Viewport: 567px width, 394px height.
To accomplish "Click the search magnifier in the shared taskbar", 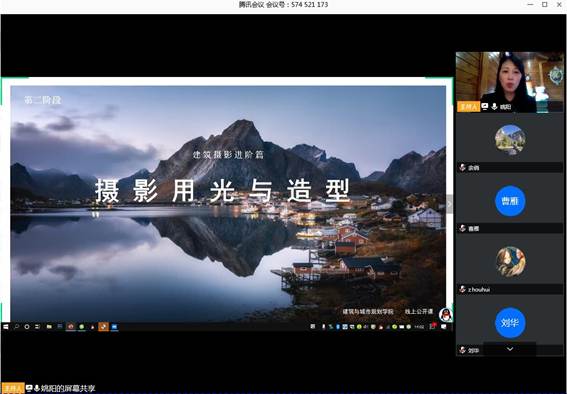I will [17, 326].
